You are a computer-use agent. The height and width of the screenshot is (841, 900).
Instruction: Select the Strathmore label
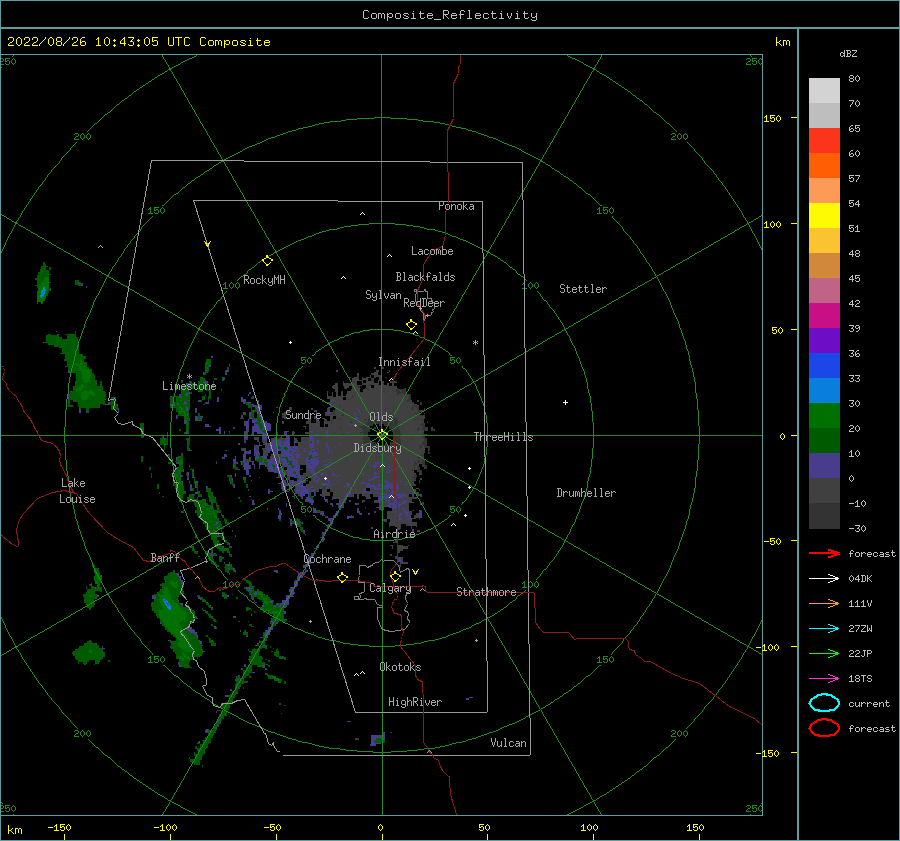click(486, 592)
